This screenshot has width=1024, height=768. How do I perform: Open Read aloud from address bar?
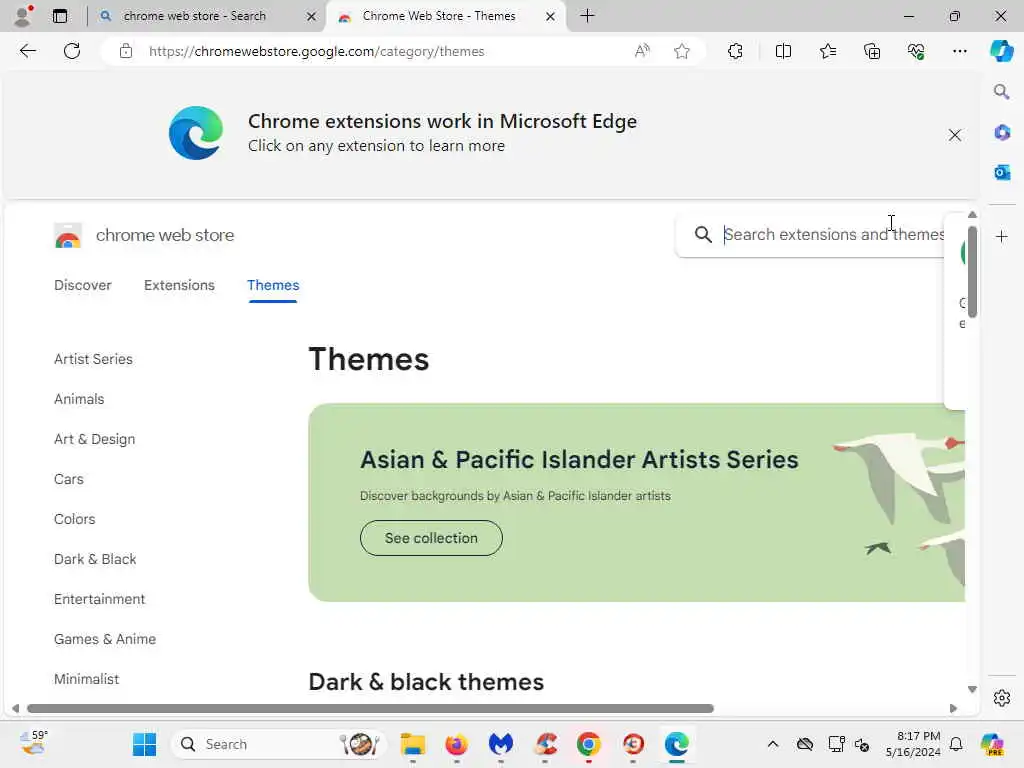pyautogui.click(x=642, y=51)
